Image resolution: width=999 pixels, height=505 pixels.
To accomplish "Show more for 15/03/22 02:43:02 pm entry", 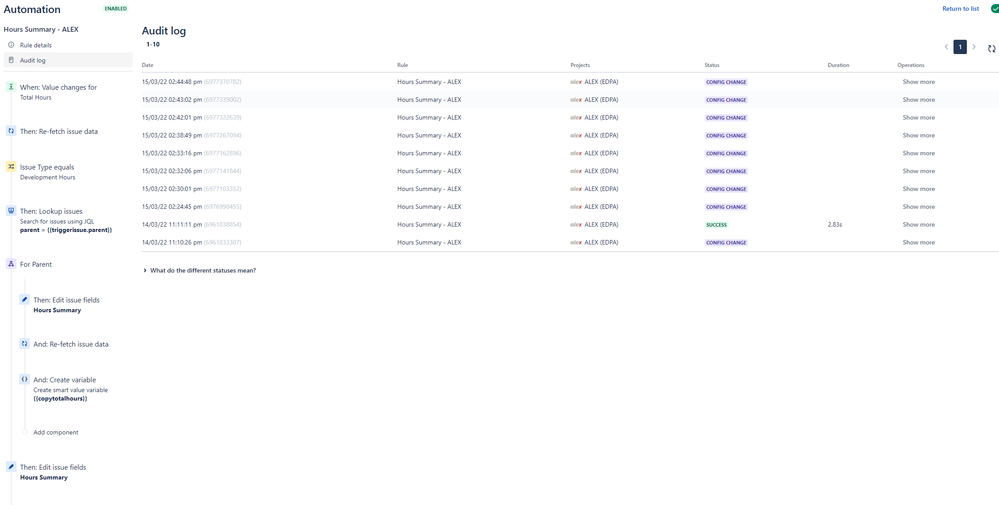I will click(919, 100).
